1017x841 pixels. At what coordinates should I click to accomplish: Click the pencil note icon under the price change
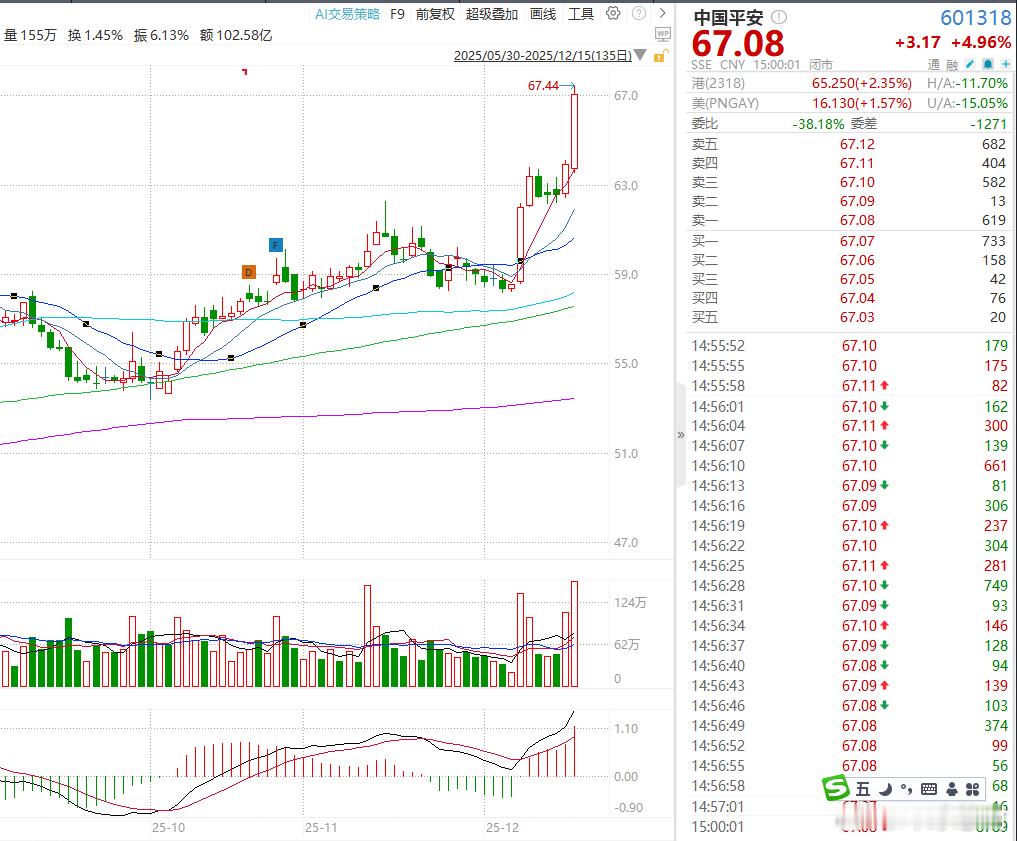pos(970,64)
